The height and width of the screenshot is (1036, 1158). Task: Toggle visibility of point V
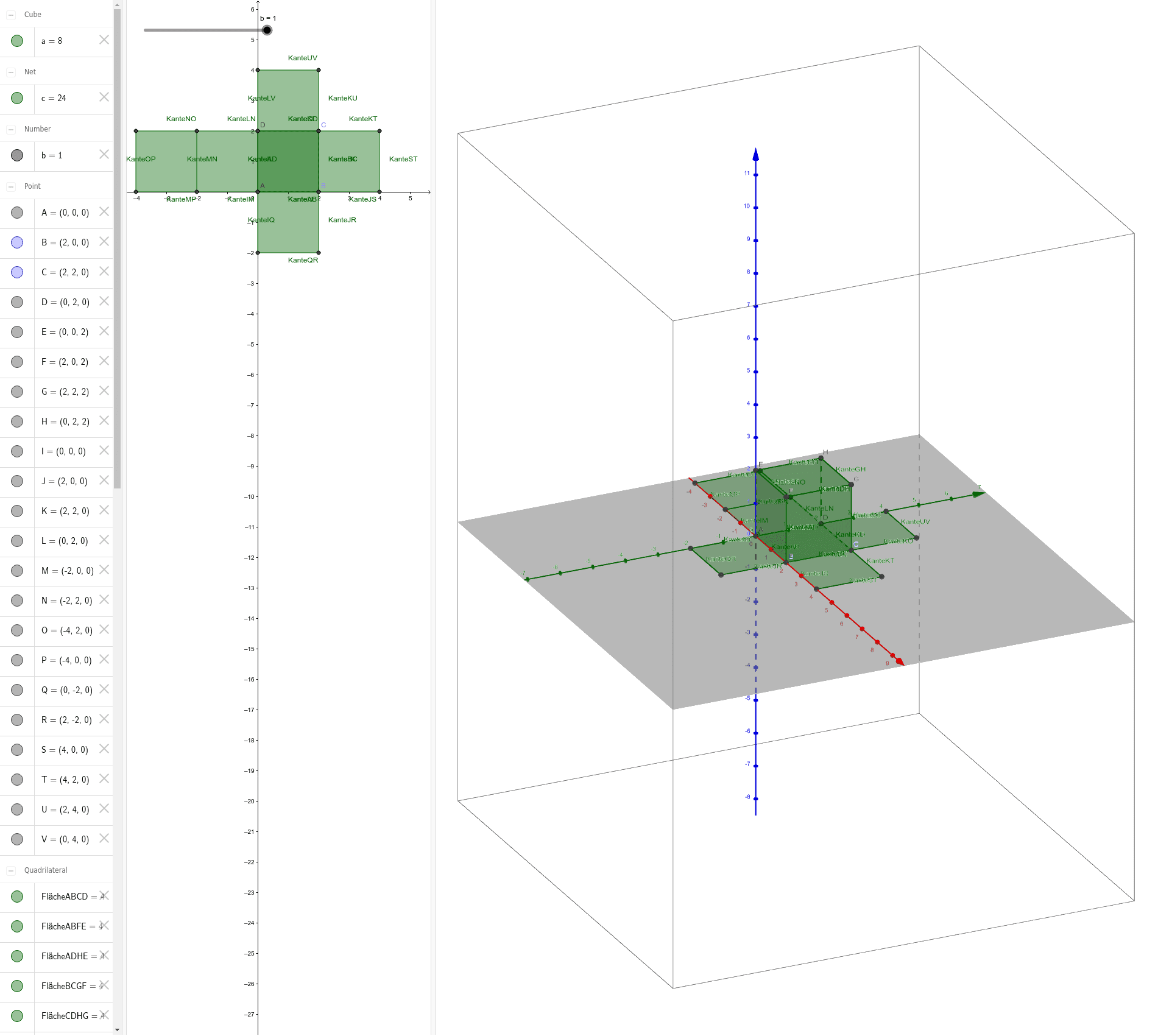pos(17,839)
